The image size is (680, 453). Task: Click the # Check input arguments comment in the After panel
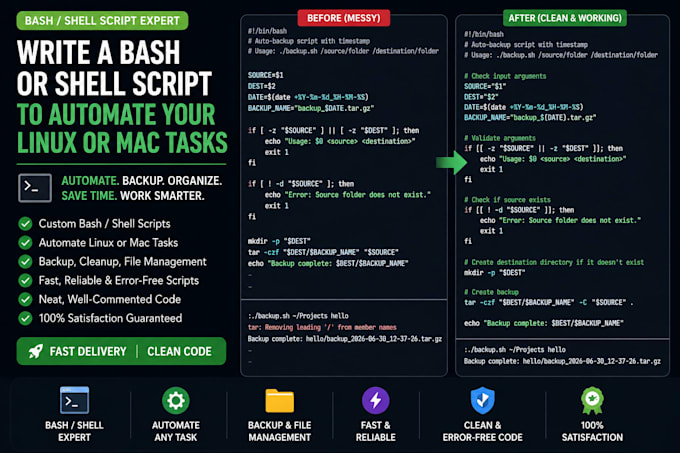click(x=505, y=76)
